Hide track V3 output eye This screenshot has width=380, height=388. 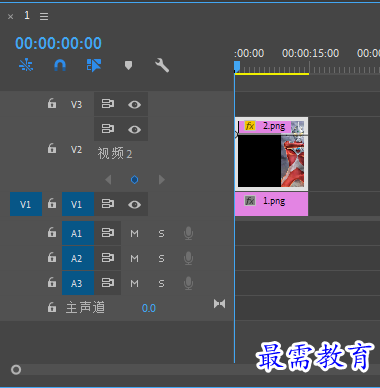pyautogui.click(x=134, y=105)
